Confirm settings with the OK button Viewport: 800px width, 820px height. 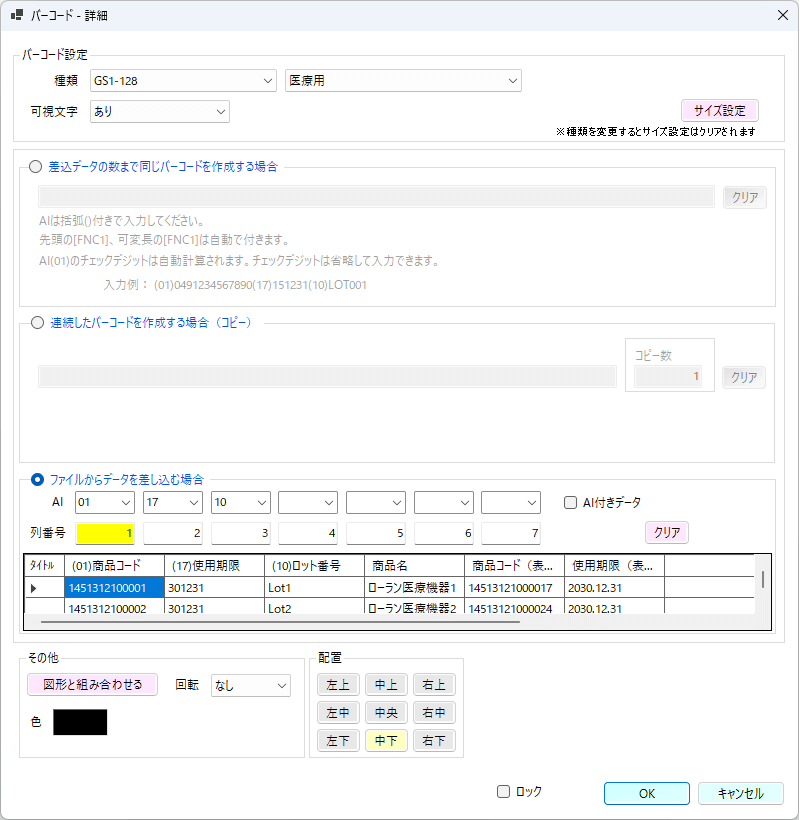[x=646, y=793]
